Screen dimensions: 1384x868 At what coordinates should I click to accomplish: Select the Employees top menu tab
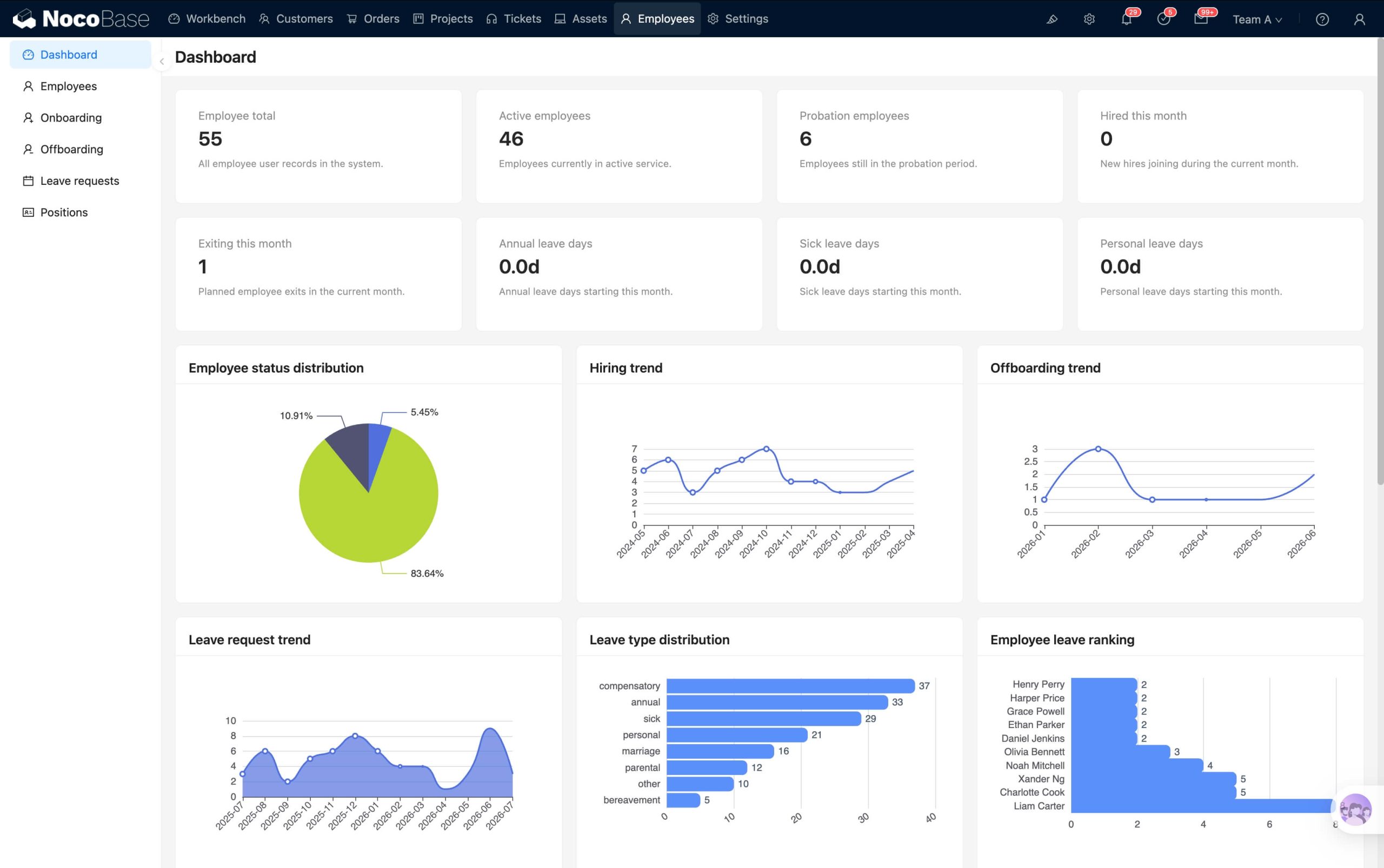click(x=657, y=19)
